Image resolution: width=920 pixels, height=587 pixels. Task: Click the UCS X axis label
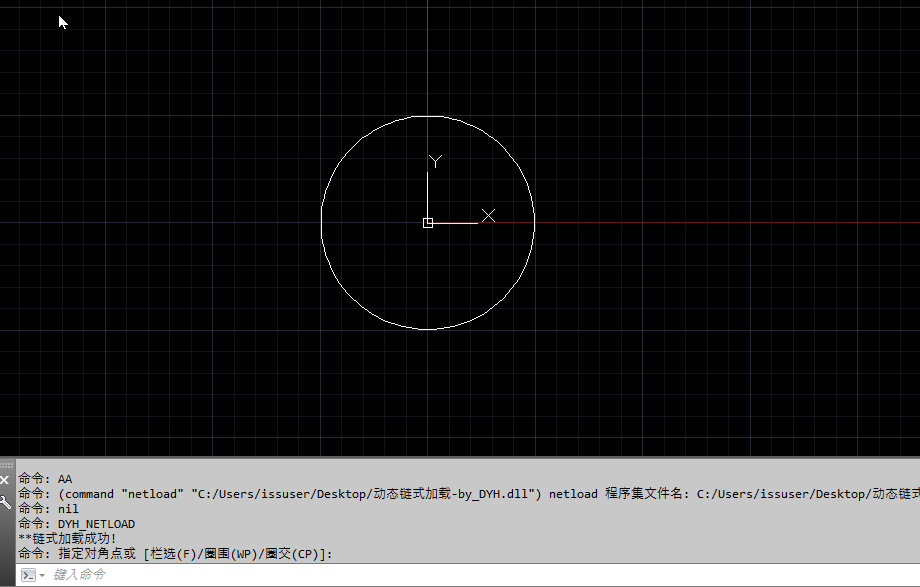[488, 215]
